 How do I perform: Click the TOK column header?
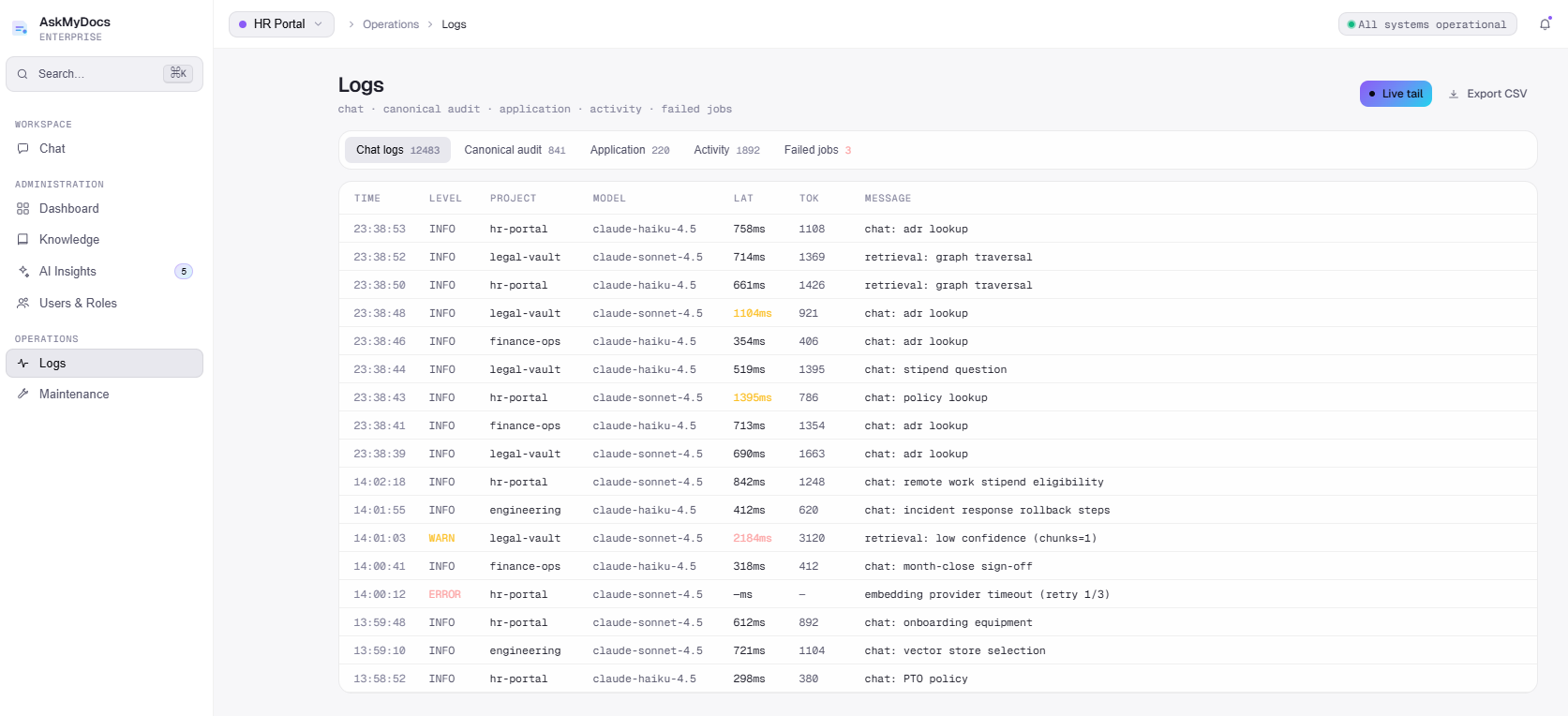coord(809,199)
